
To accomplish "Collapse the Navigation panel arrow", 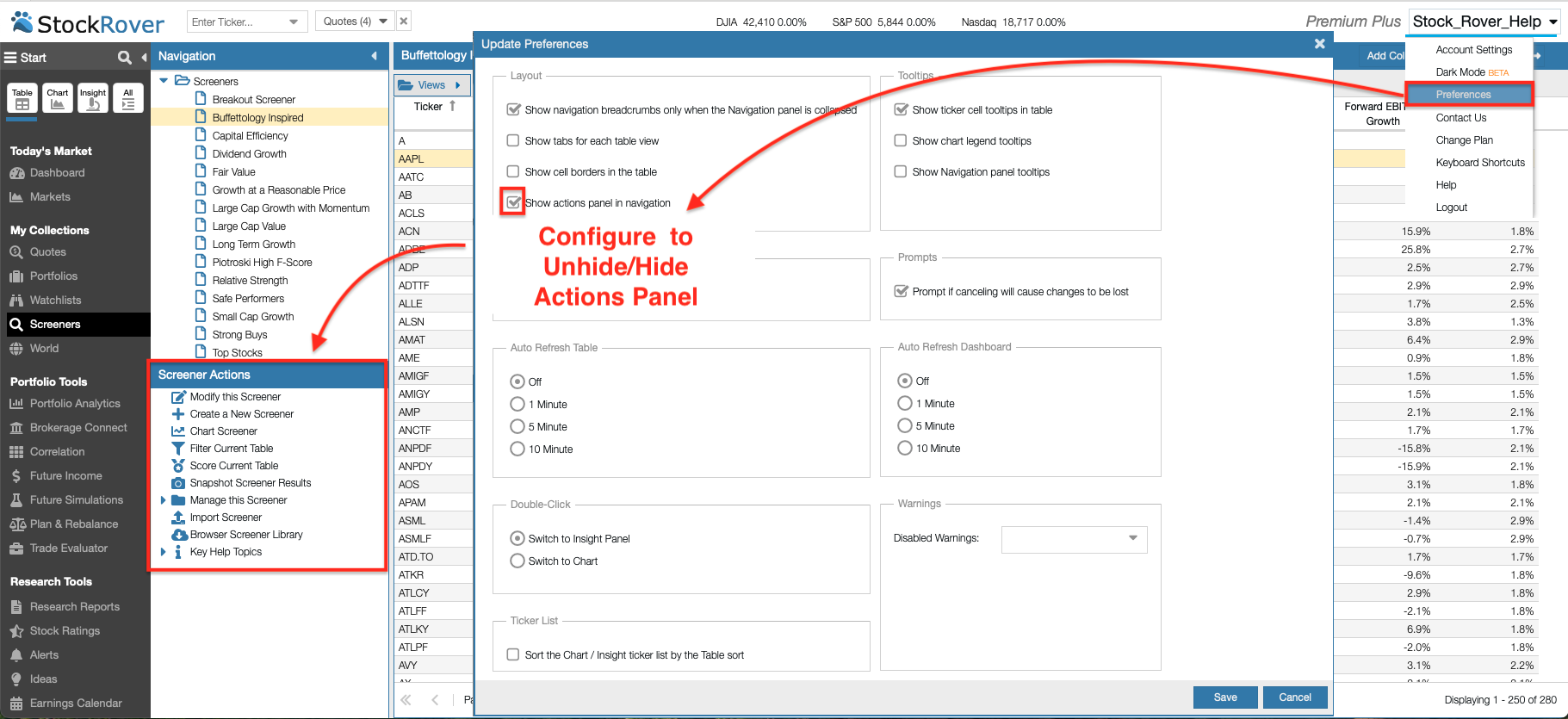I will (374, 56).
